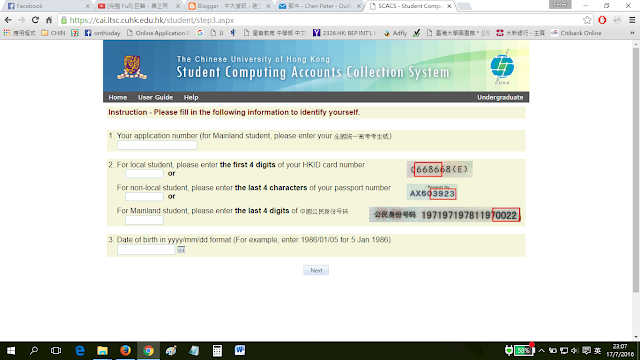Open the browser home page icon
The height and width of the screenshot is (360, 640).
49,20
